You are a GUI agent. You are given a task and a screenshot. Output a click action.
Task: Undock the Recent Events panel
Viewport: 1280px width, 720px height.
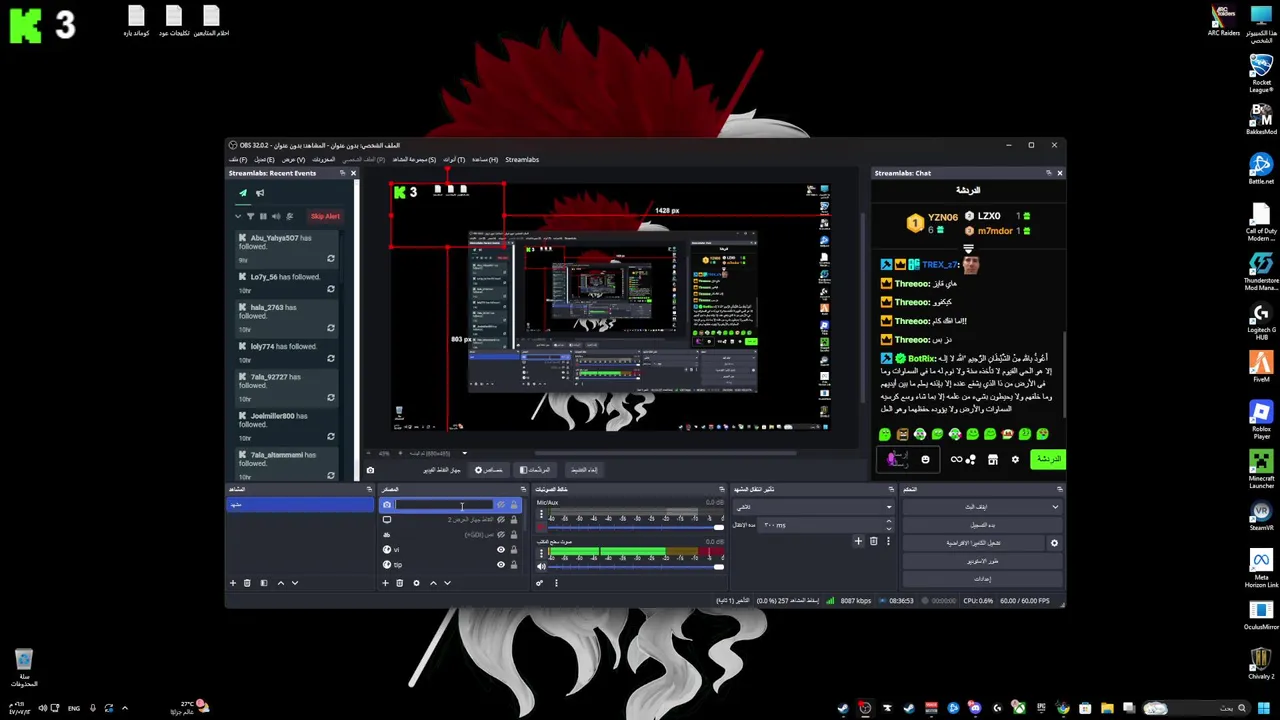tap(342, 173)
